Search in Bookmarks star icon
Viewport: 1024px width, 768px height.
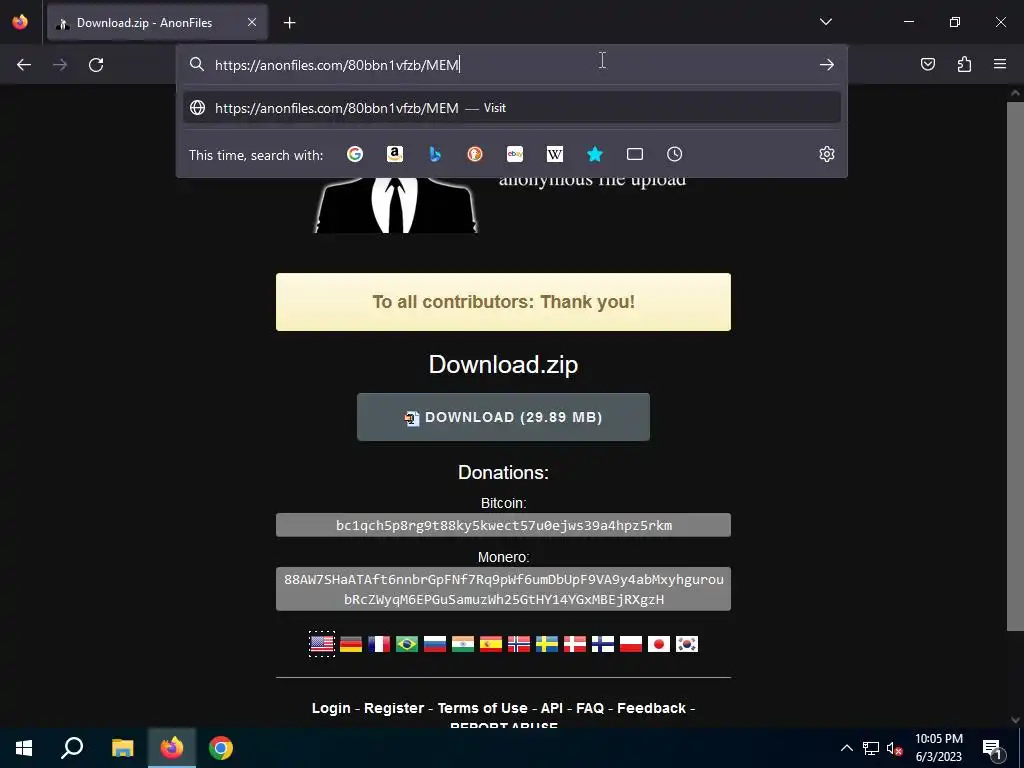595,154
